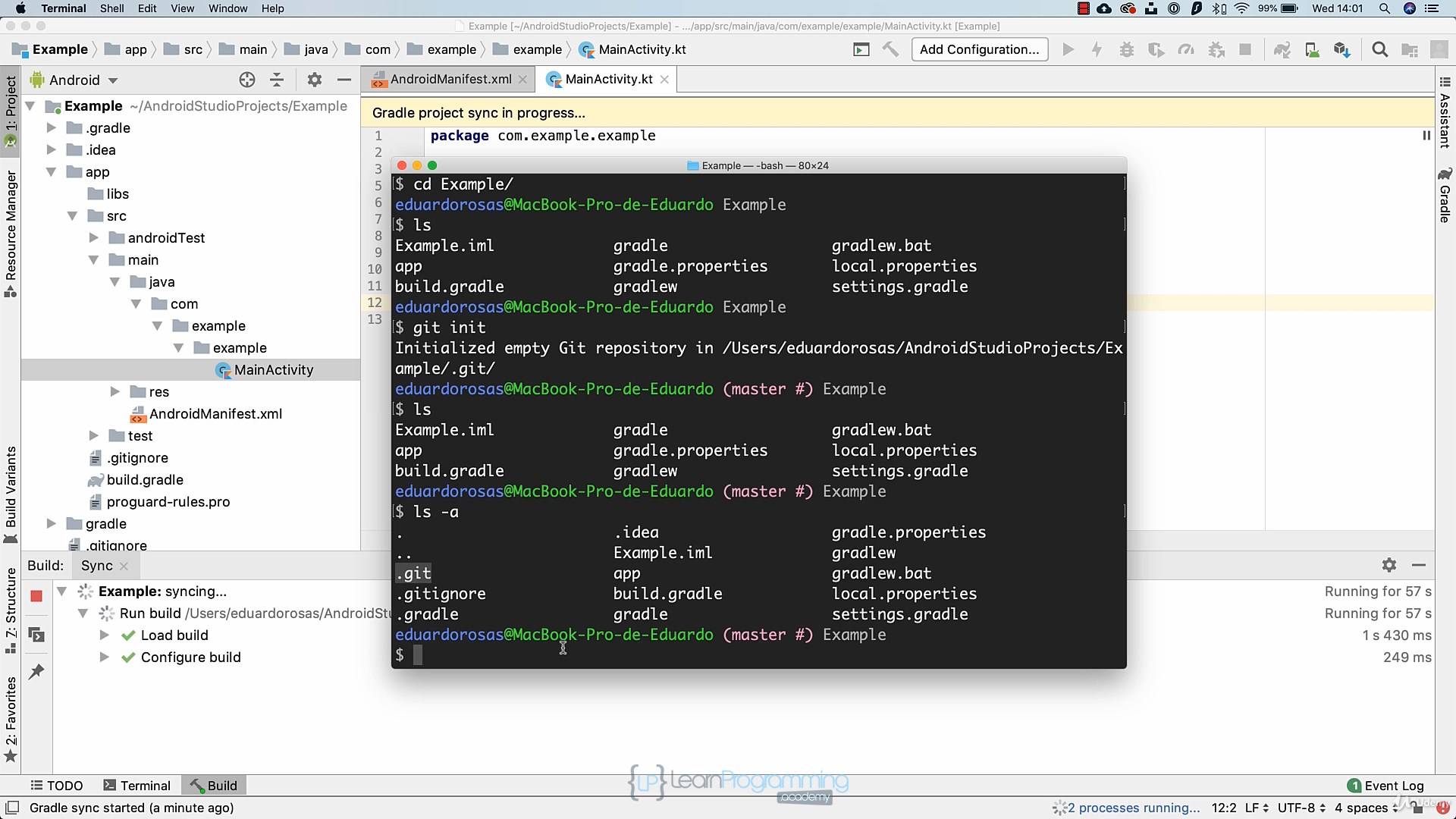Click the Search Everywhere magnifier icon
Screen dimensions: 1456x819
click(1380, 50)
